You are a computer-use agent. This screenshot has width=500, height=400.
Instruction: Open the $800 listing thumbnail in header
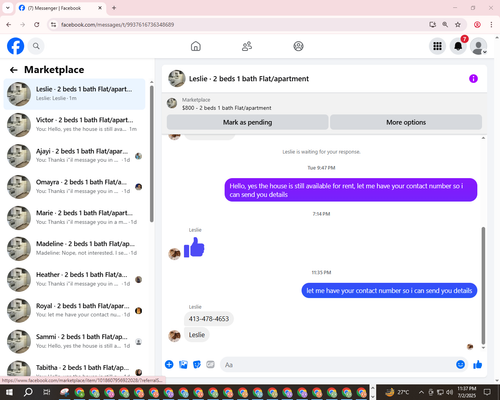172,103
